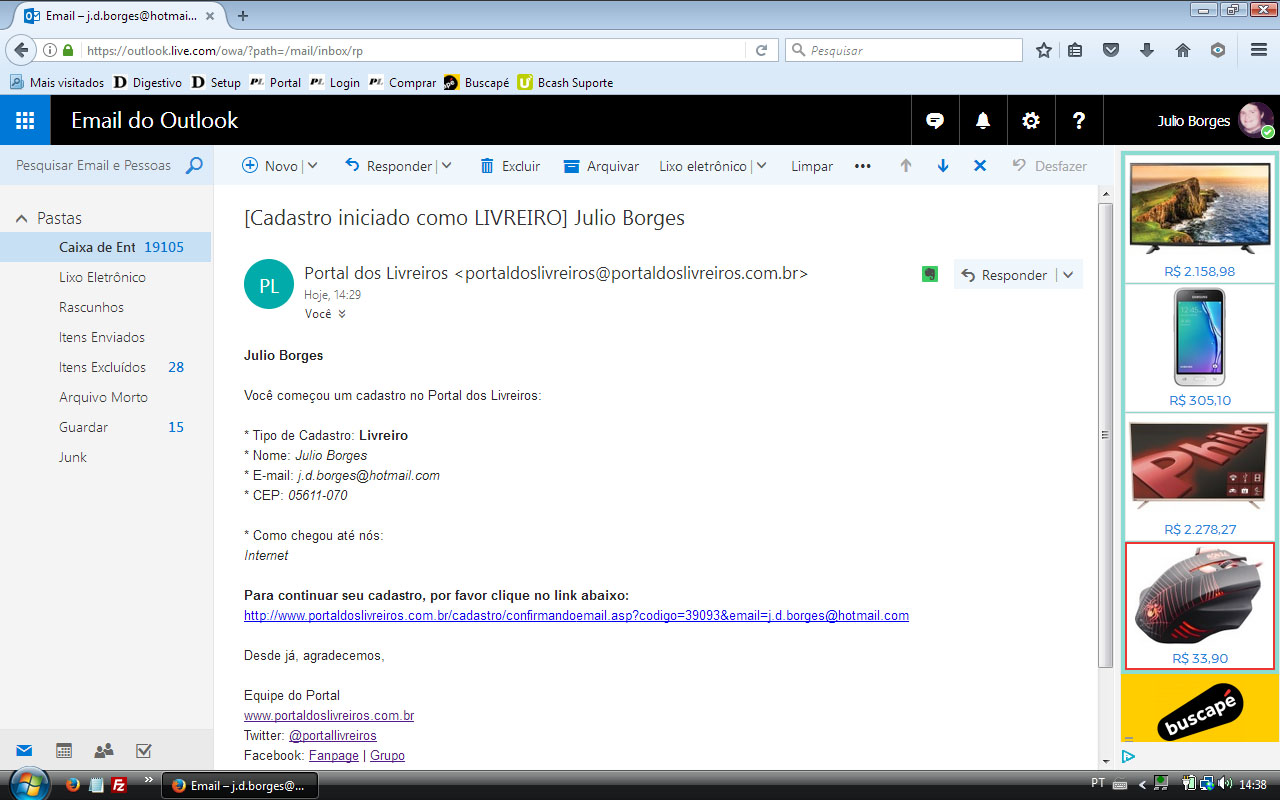Click the Windows Start button

tap(28, 783)
